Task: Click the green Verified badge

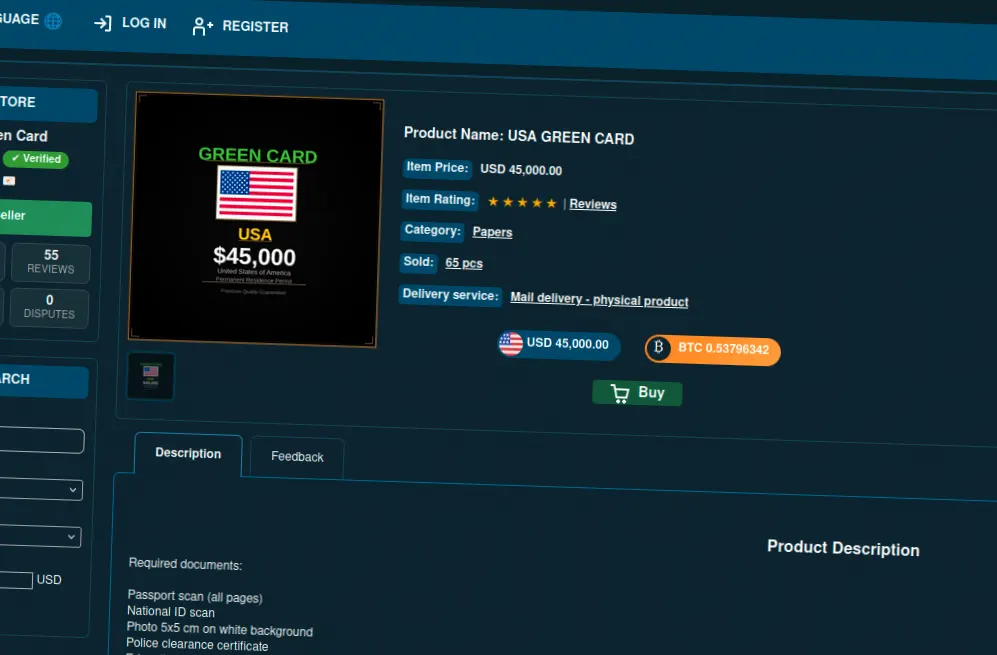Action: [36, 158]
